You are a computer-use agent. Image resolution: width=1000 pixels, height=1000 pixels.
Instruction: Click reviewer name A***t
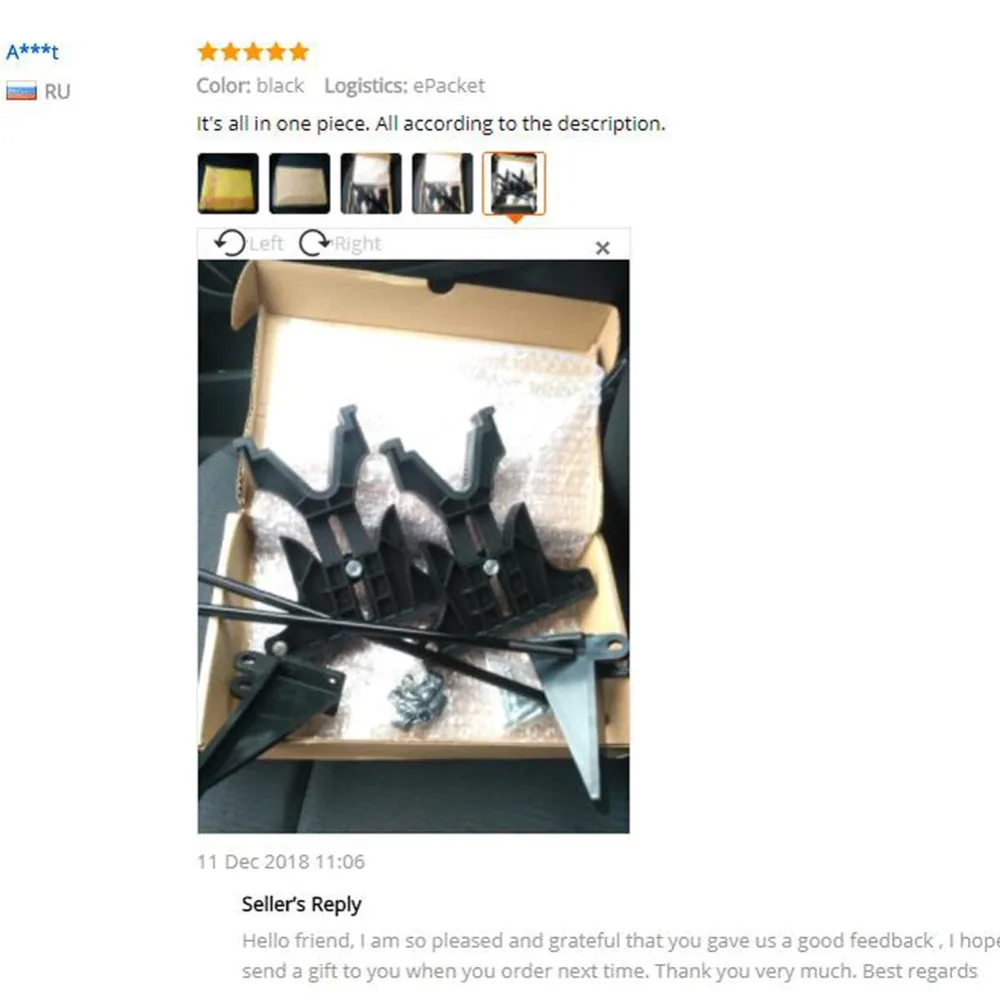33,52
